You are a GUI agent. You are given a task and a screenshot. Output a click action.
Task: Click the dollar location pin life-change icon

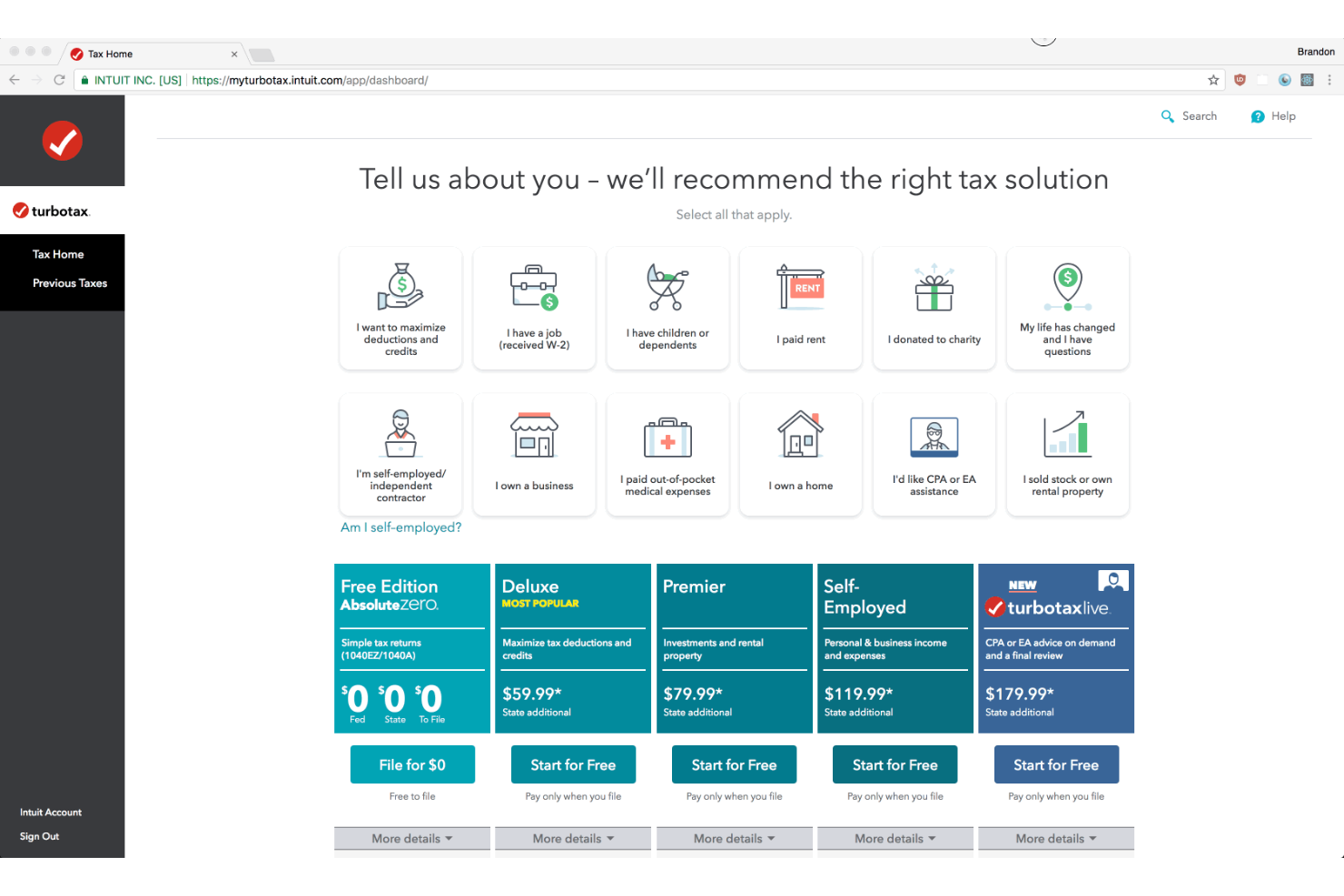tap(1068, 287)
